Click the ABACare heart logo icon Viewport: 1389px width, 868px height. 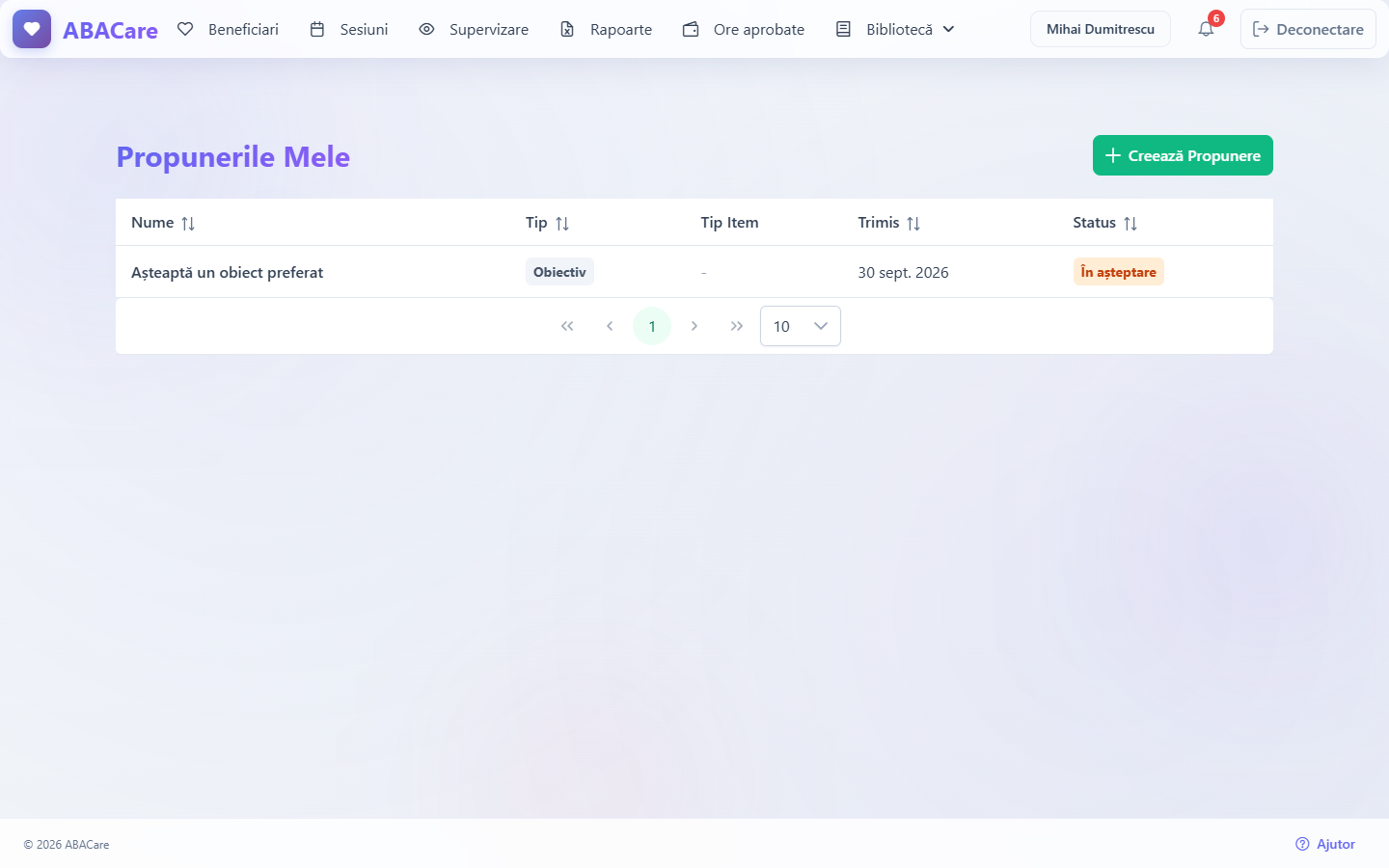[x=32, y=29]
